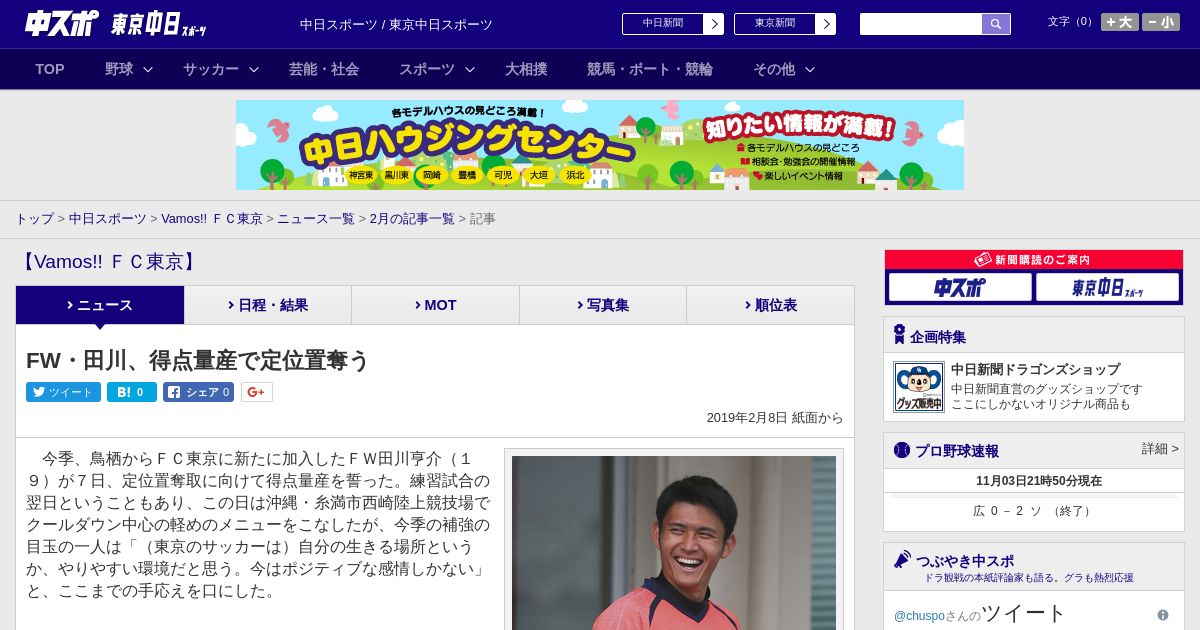
Task: Open 競馬・ボート・競輪 section
Action: (650, 69)
